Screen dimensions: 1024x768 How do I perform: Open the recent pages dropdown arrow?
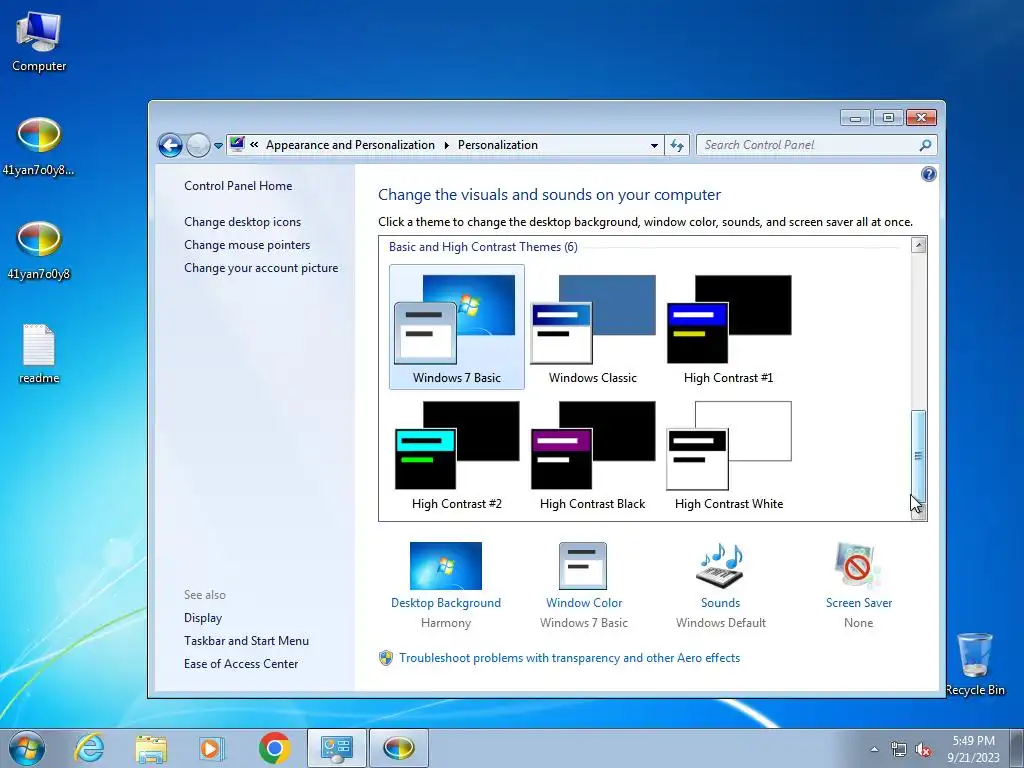point(218,146)
